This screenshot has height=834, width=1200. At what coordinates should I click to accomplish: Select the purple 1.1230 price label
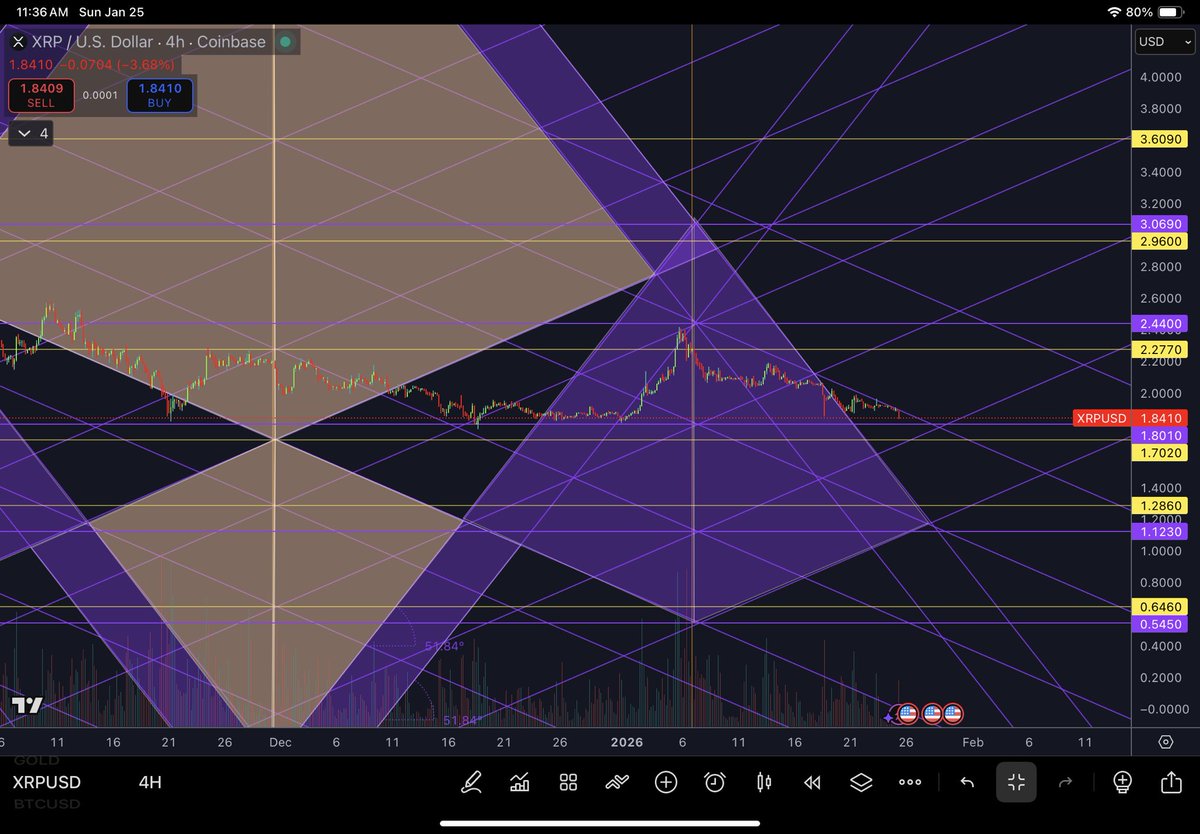1159,532
